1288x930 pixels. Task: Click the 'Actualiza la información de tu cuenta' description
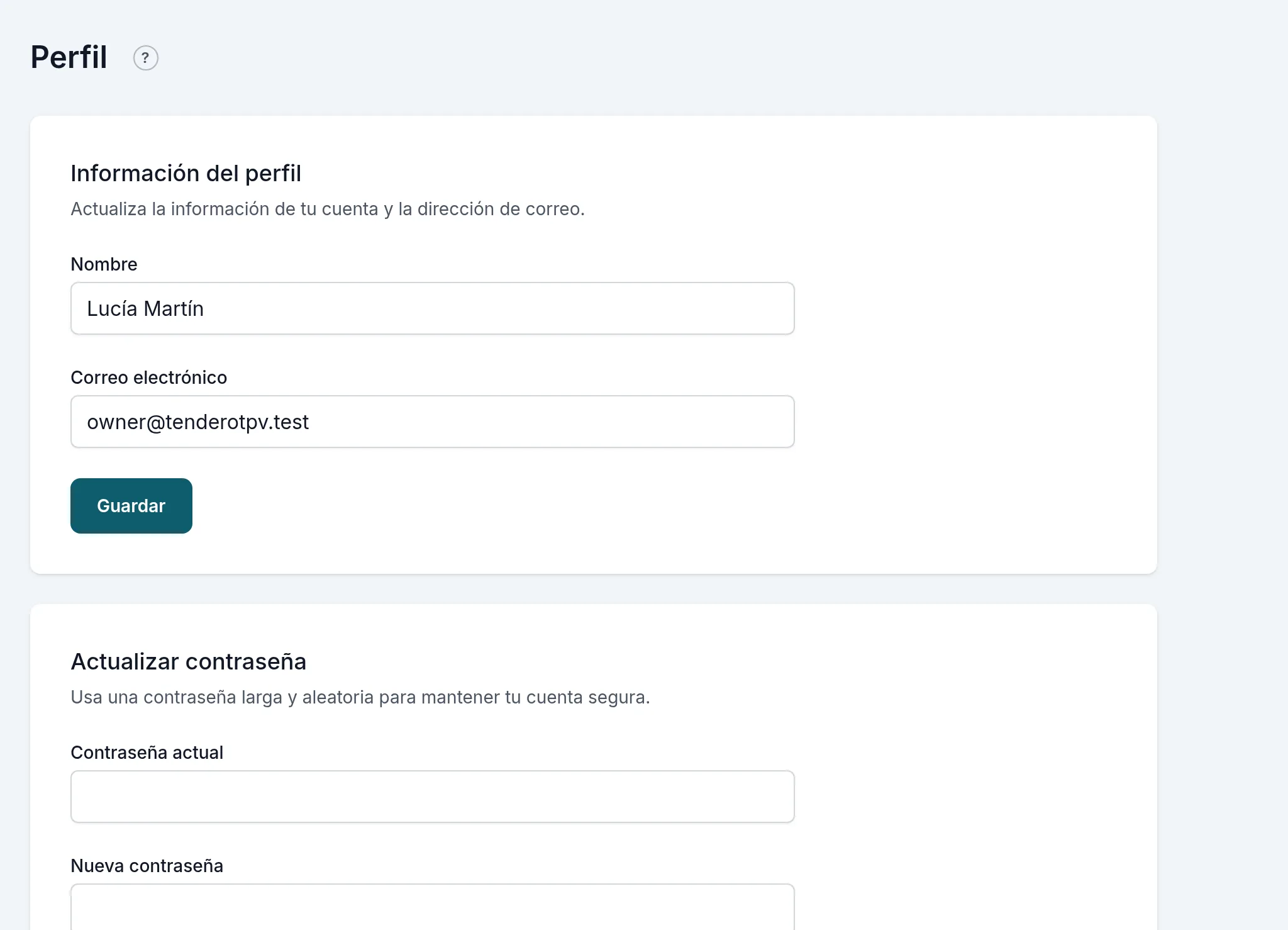click(x=328, y=209)
